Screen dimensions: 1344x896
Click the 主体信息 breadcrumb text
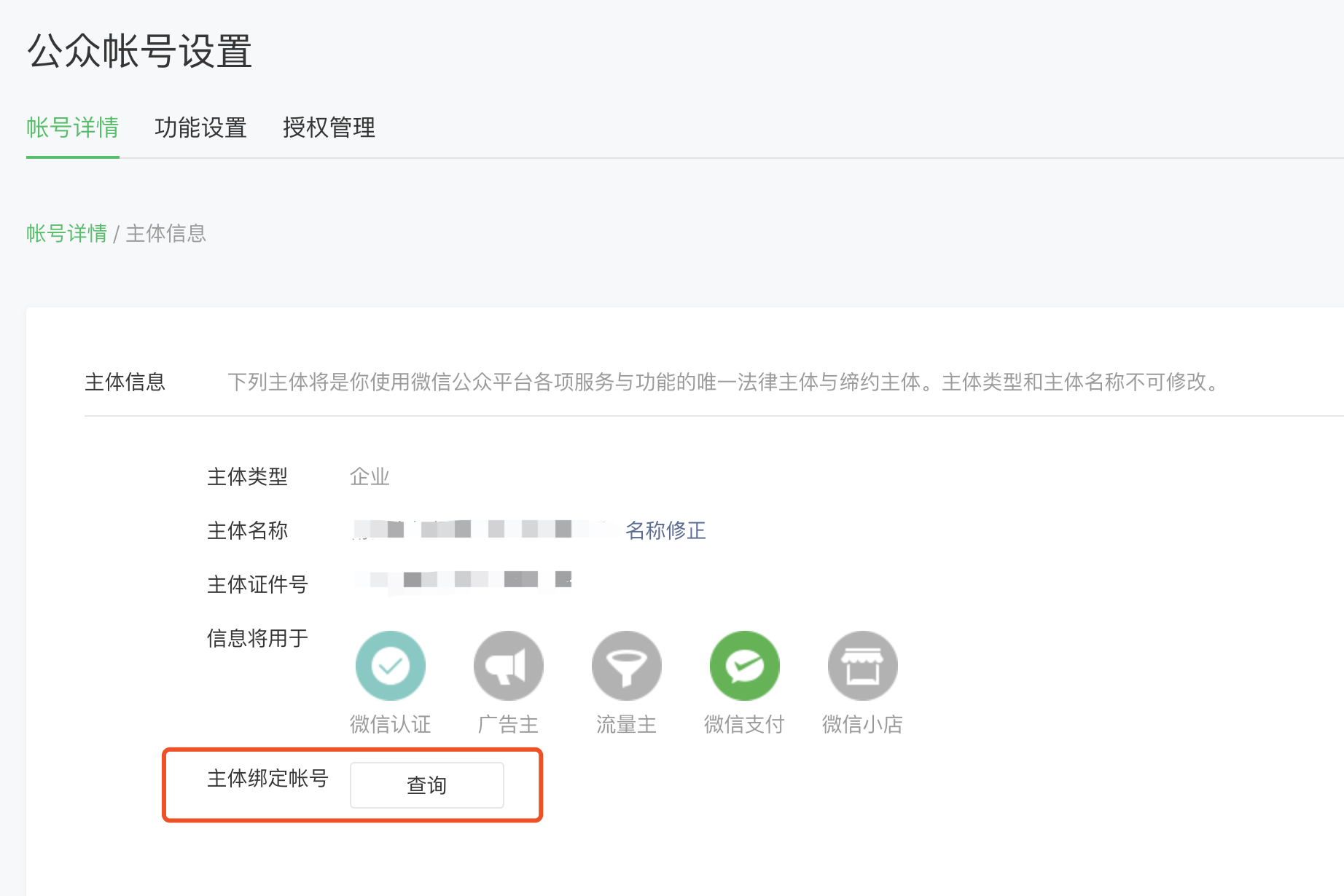pyautogui.click(x=166, y=233)
